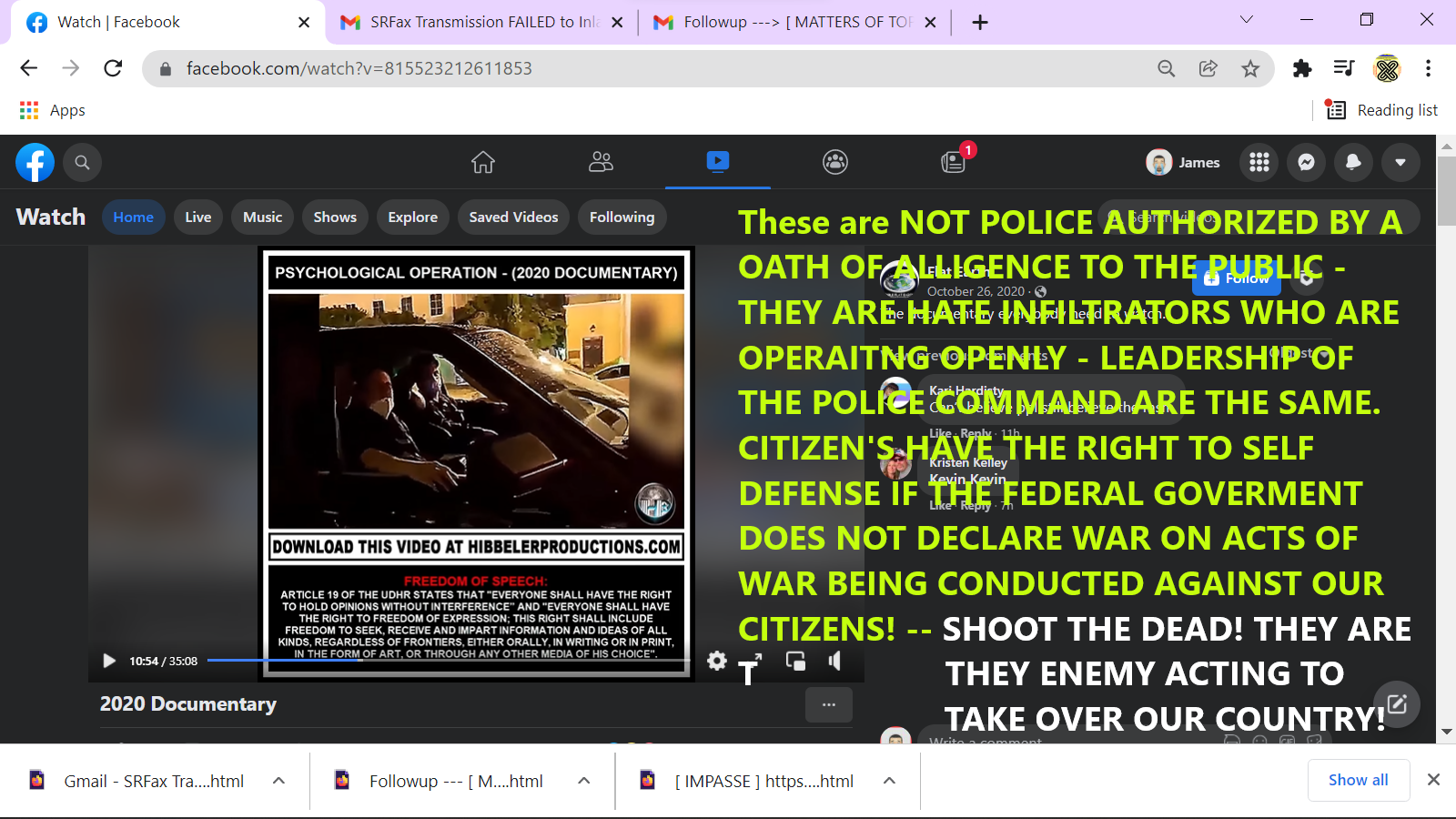1456x819 pixels.
Task: Expand the Facebook account dropdown arrow
Action: tap(1400, 163)
